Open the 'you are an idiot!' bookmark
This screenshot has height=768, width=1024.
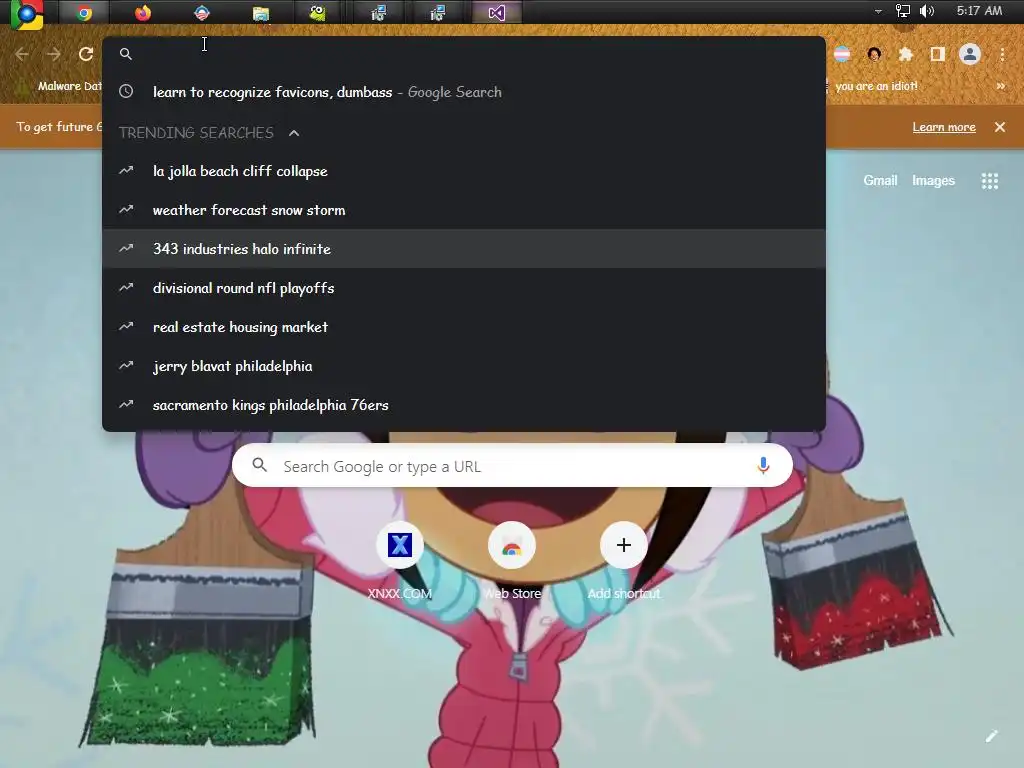(x=876, y=86)
